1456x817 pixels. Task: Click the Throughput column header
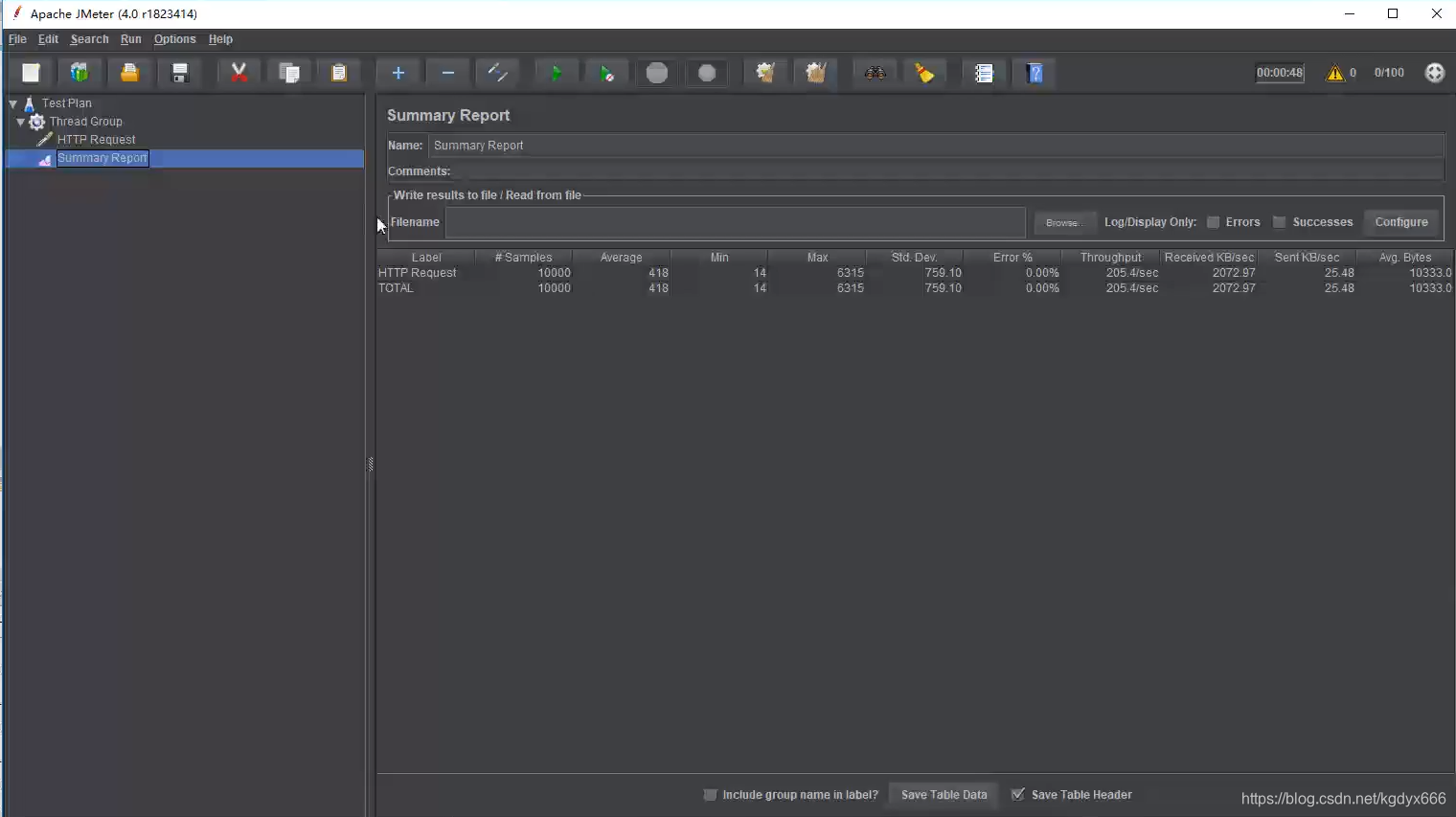1110,258
